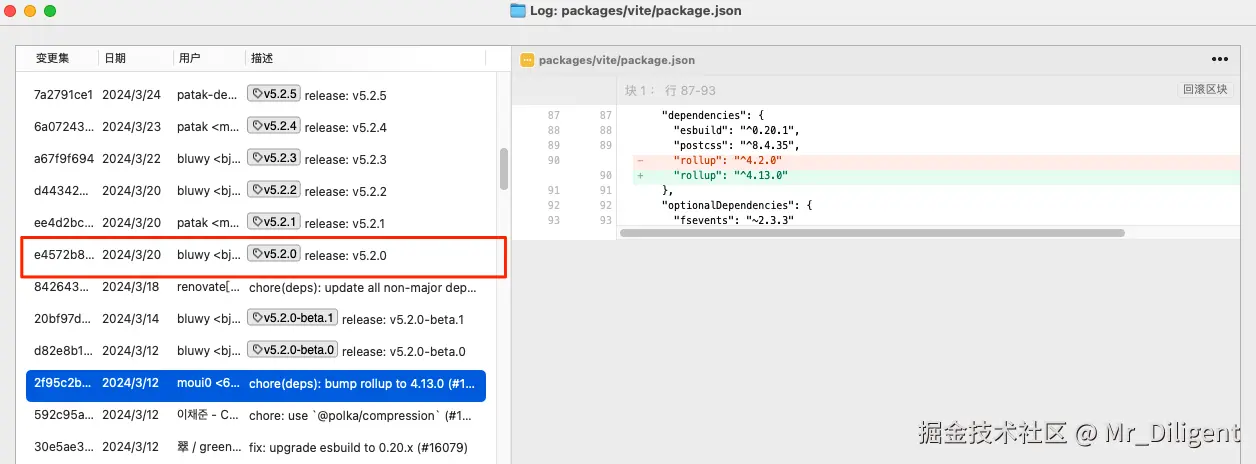Click the 回滚区块 revert hunk button

pos(1204,89)
